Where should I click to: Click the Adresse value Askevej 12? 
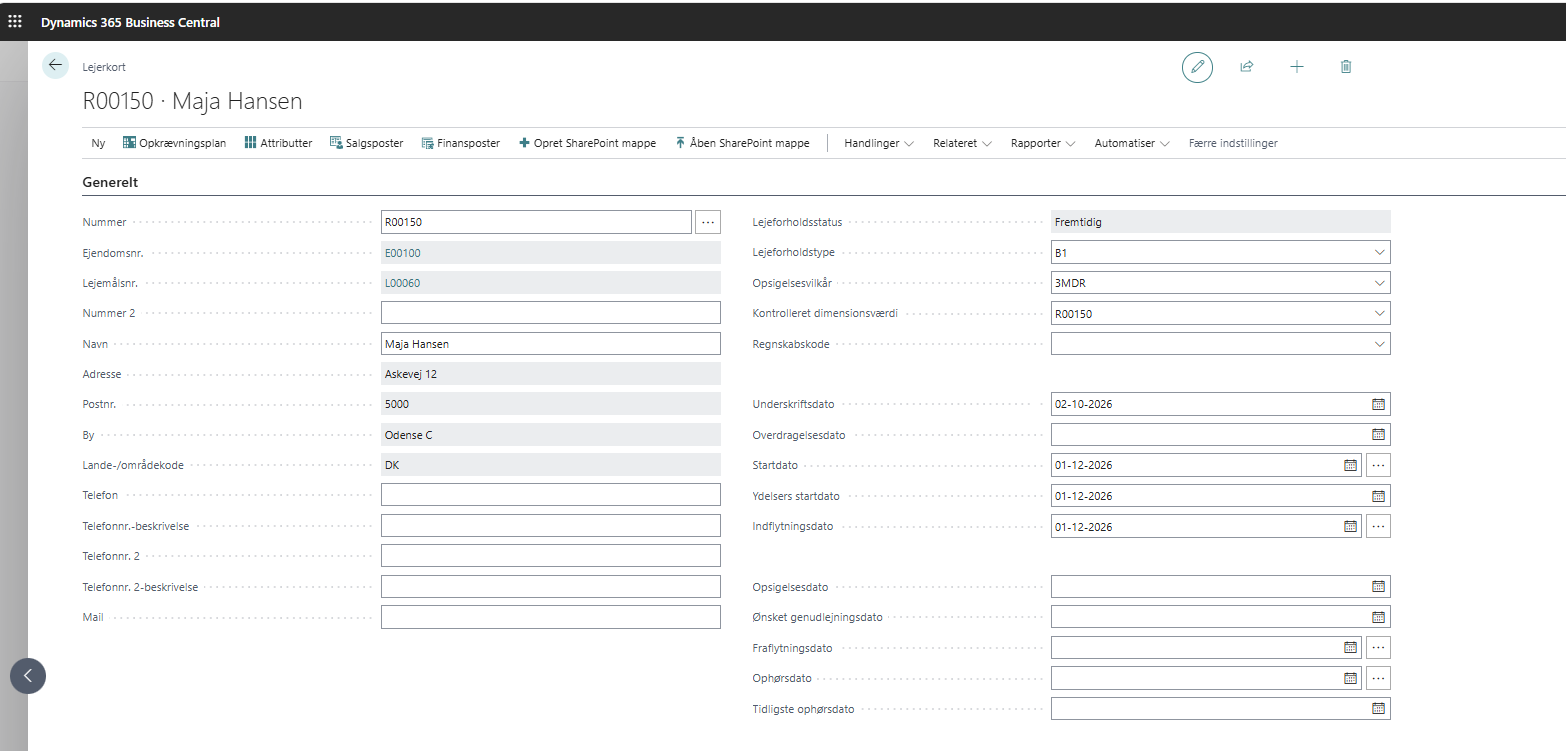[x=551, y=374]
